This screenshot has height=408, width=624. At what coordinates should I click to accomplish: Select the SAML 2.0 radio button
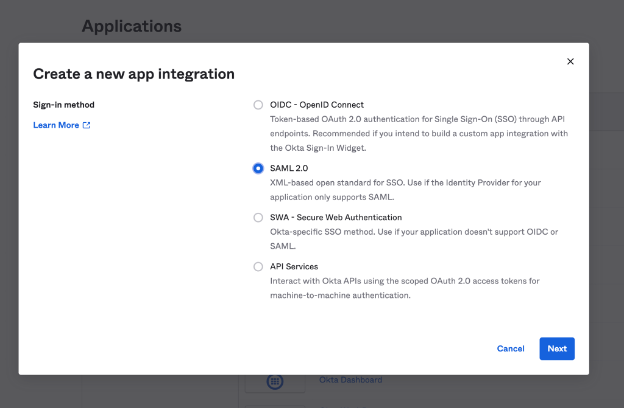(x=259, y=168)
